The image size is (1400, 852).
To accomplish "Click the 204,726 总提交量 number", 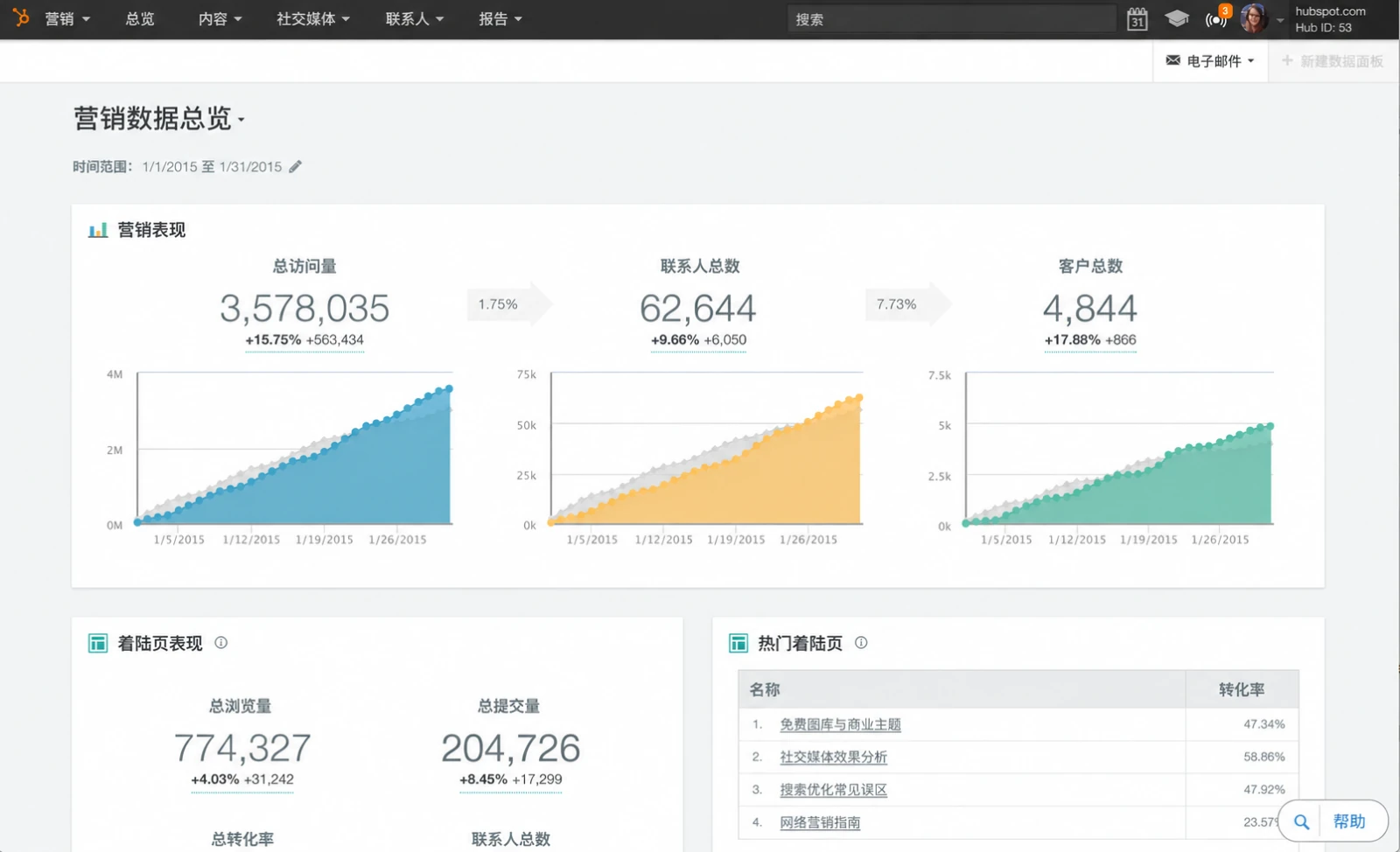I will pyautogui.click(x=511, y=749).
